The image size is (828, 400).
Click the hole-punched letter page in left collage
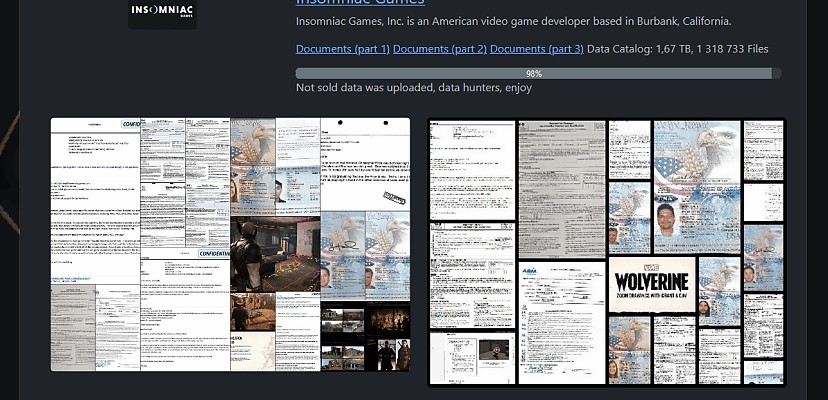coord(365,164)
